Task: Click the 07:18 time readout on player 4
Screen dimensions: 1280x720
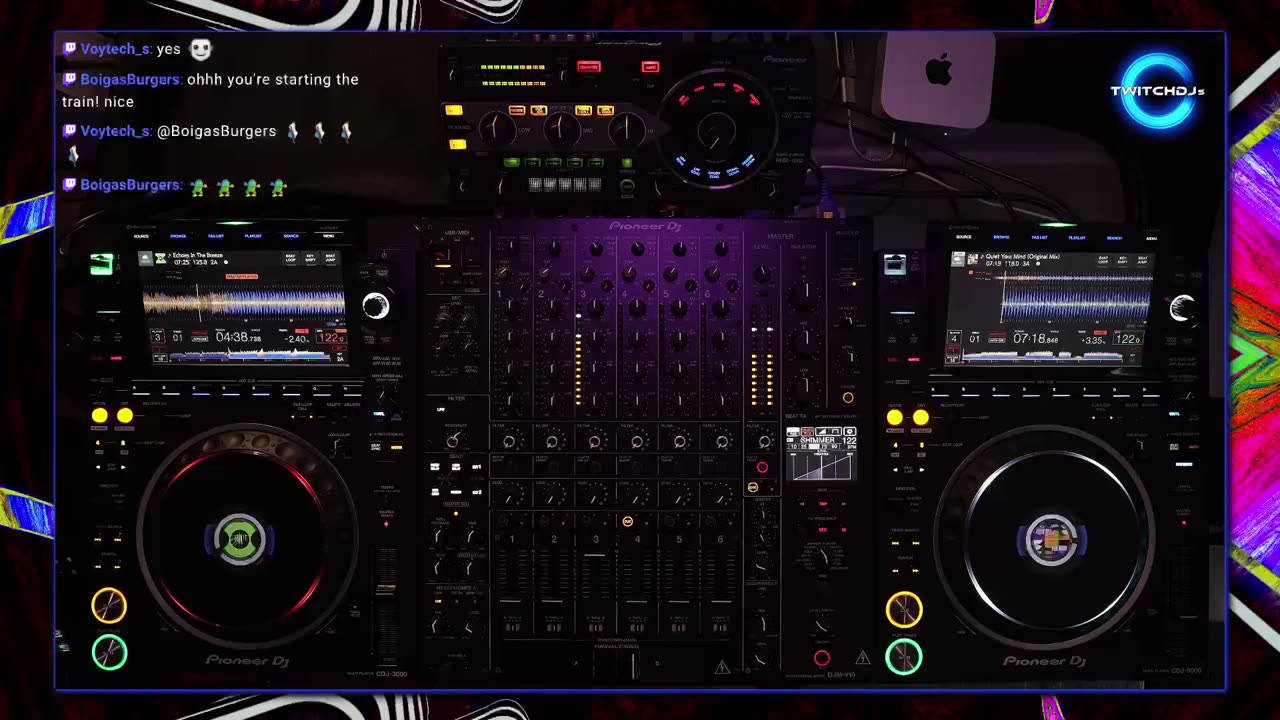Action: click(1036, 339)
